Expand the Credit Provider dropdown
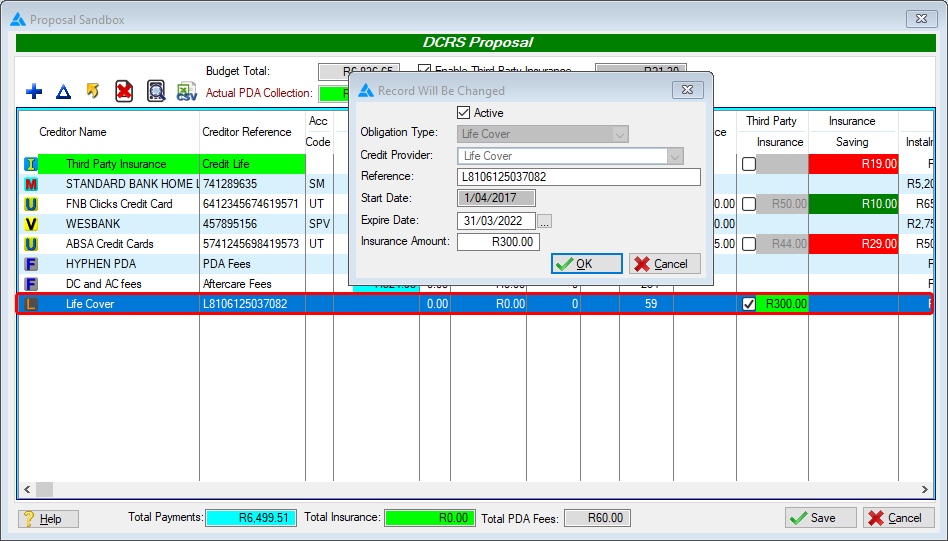This screenshot has height=541, width=948. [675, 156]
